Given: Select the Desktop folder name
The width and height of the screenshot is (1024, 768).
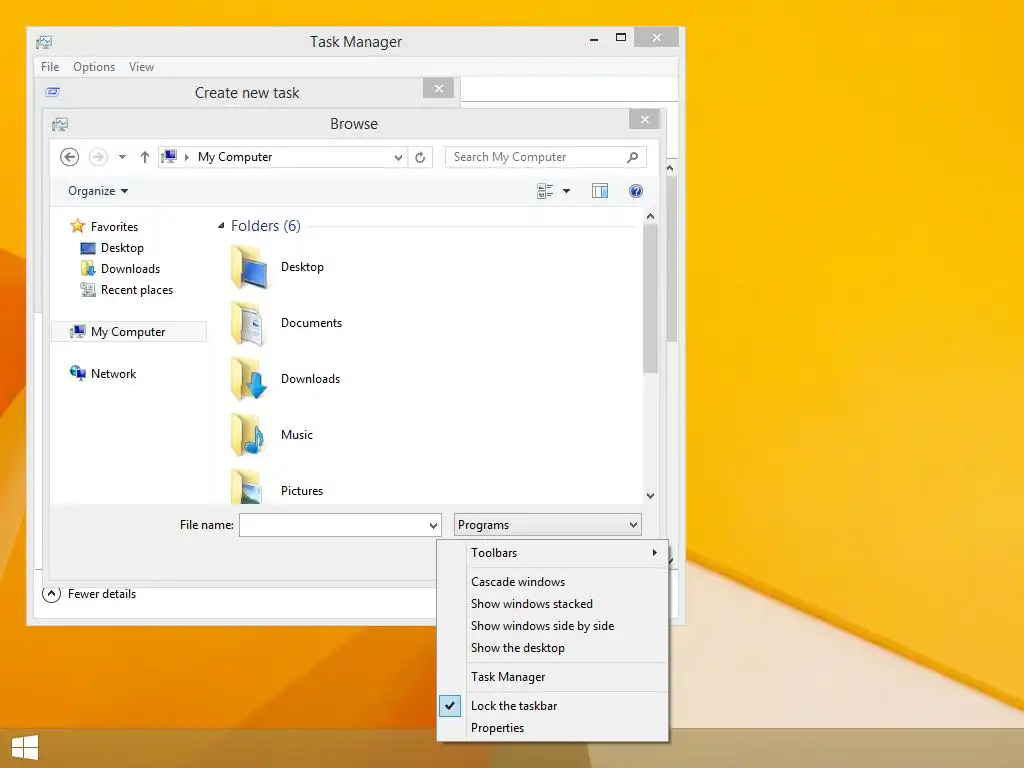Looking at the screenshot, I should point(302,266).
